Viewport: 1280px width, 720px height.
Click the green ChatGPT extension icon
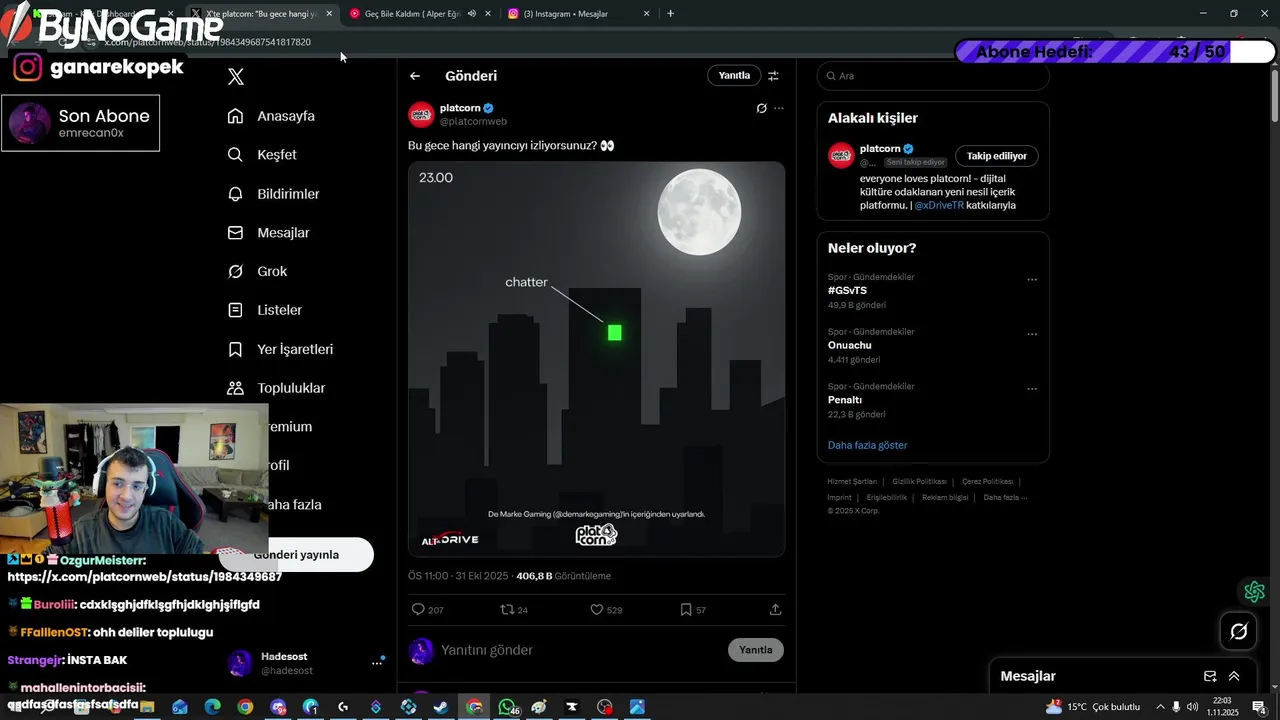(x=1255, y=592)
